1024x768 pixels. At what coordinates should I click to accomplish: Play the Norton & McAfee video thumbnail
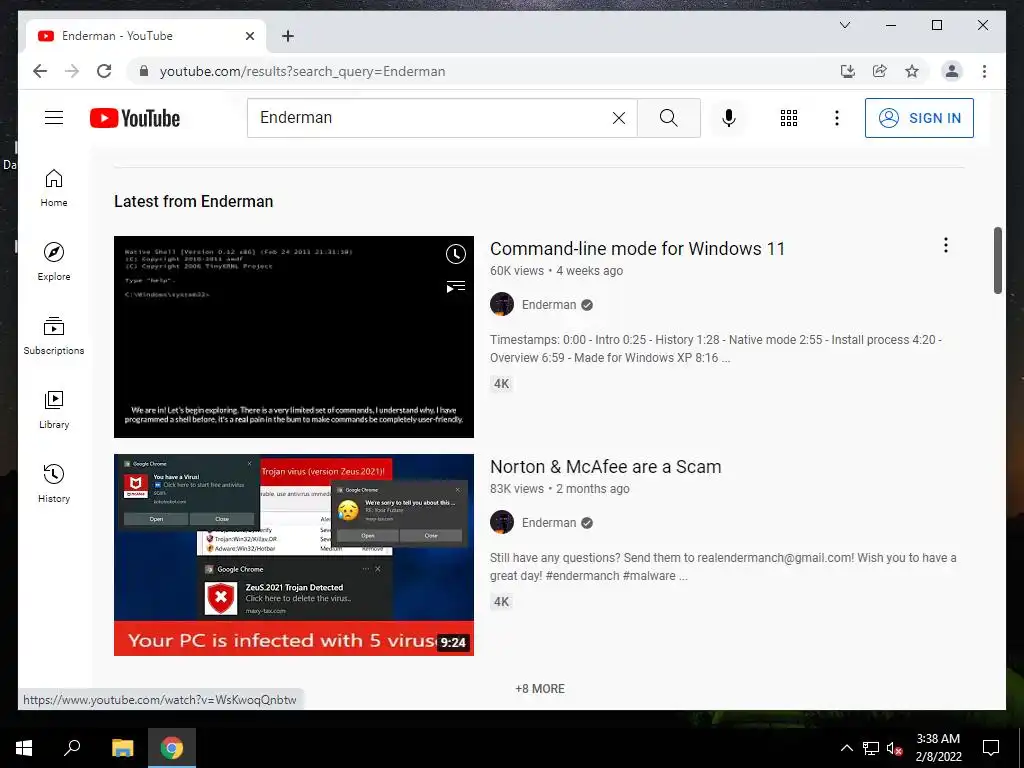pyautogui.click(x=294, y=554)
